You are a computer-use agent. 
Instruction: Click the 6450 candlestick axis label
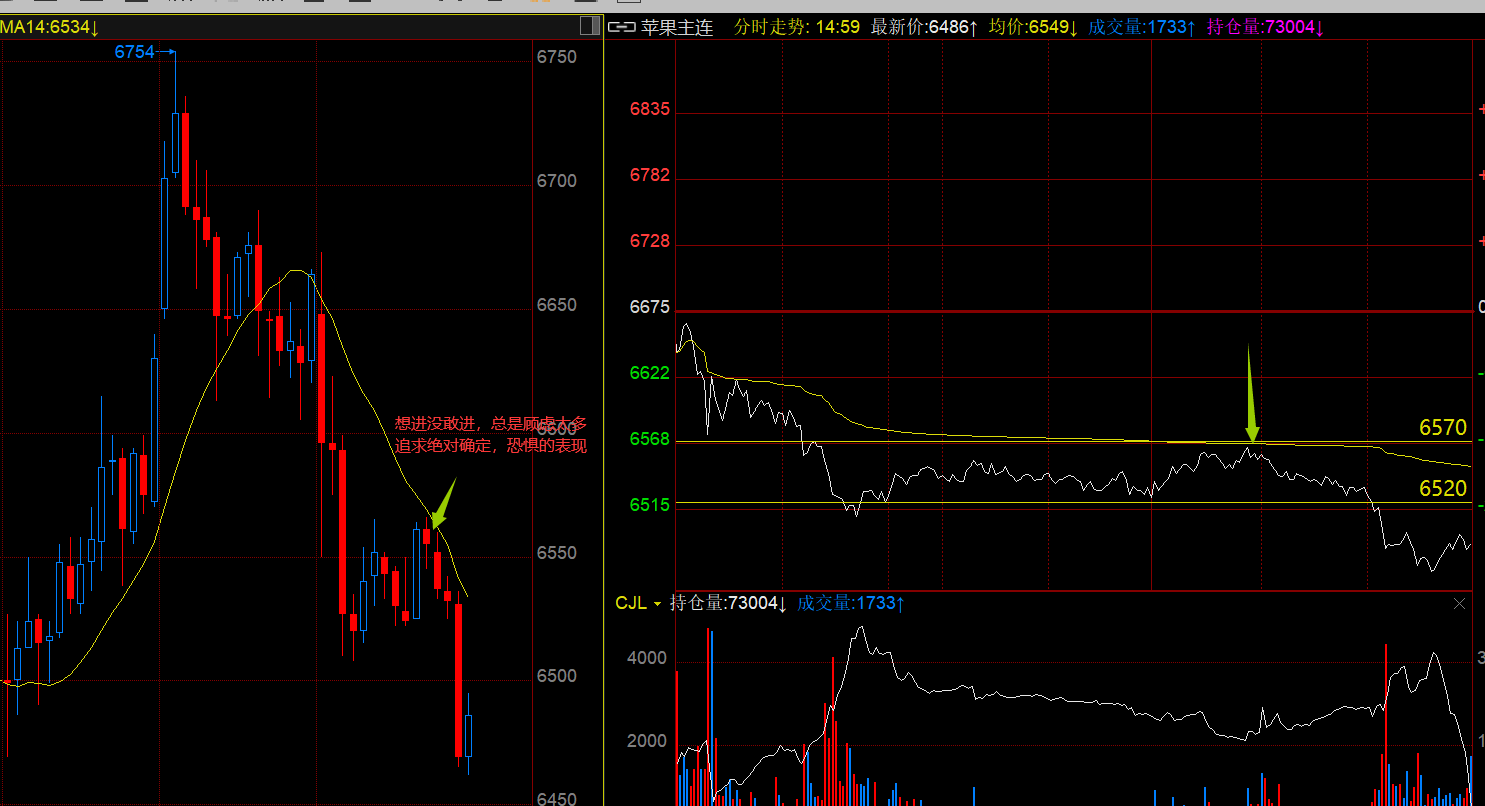tap(557, 798)
